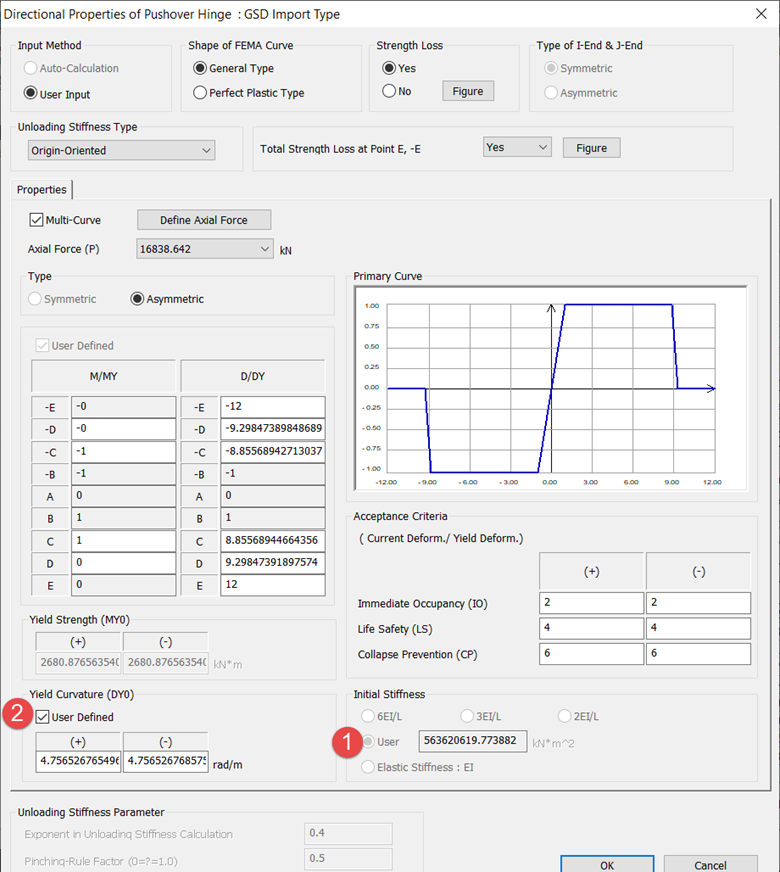
Task: Open the Unloading Stiffness Type dropdown
Action: click(122, 151)
